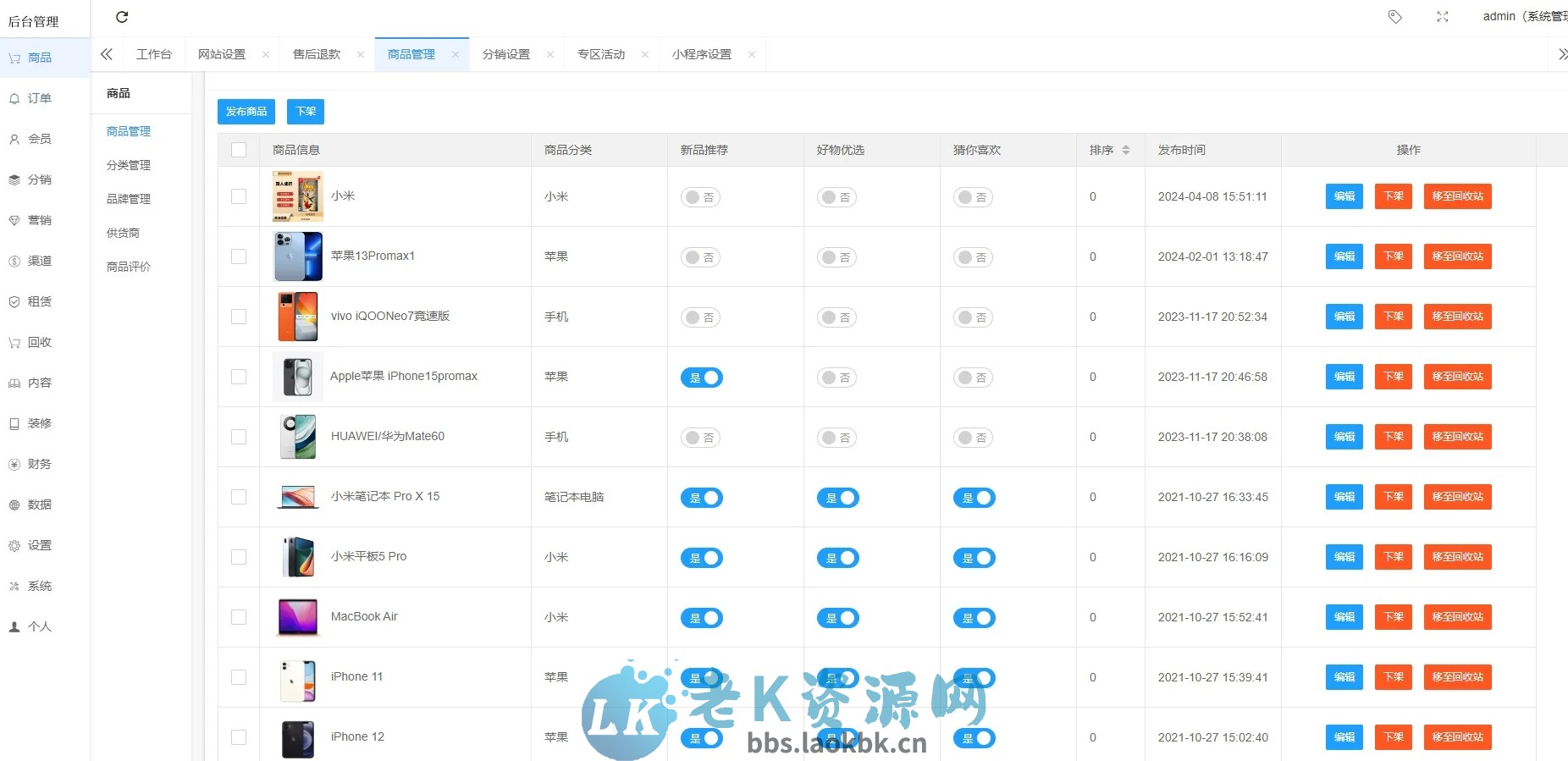Screen dimensions: 1568x761
Task: Open admin user menu in header
Action: click(1525, 17)
